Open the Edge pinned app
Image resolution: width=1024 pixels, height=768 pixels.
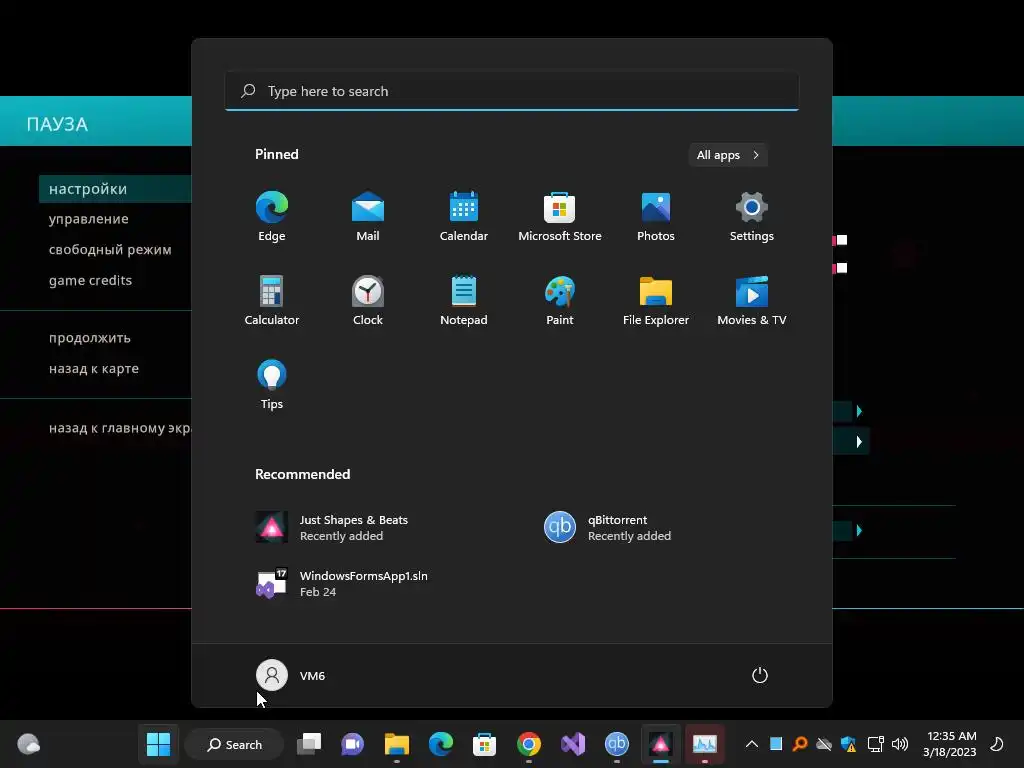[x=272, y=217]
